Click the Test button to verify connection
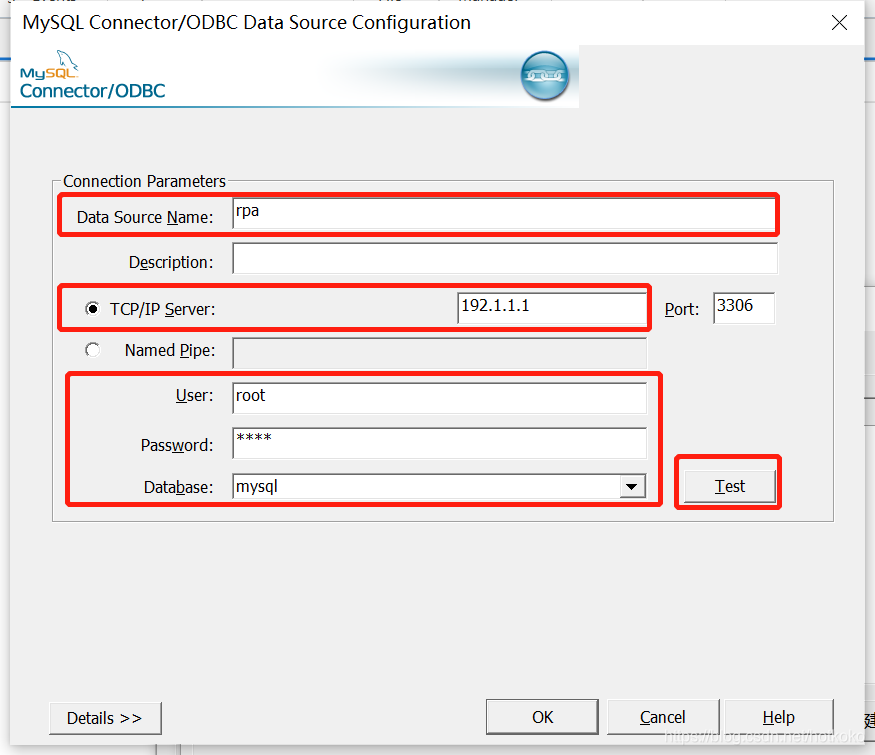Screen dimensions: 875x755 coord(727,485)
